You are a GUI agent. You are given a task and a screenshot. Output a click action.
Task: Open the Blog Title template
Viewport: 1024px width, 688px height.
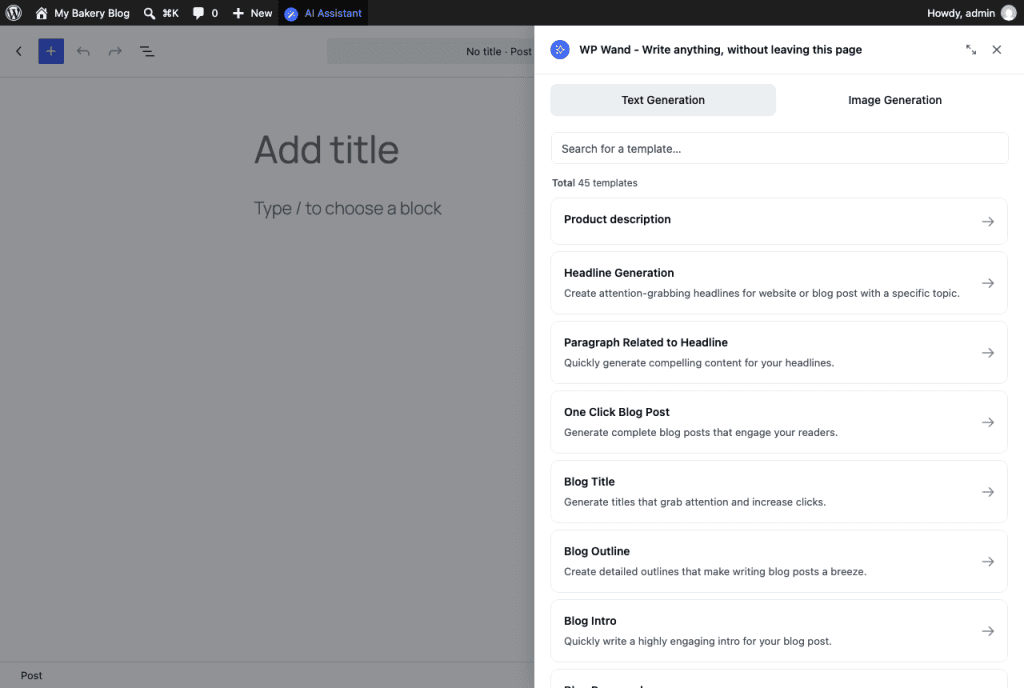(x=778, y=492)
